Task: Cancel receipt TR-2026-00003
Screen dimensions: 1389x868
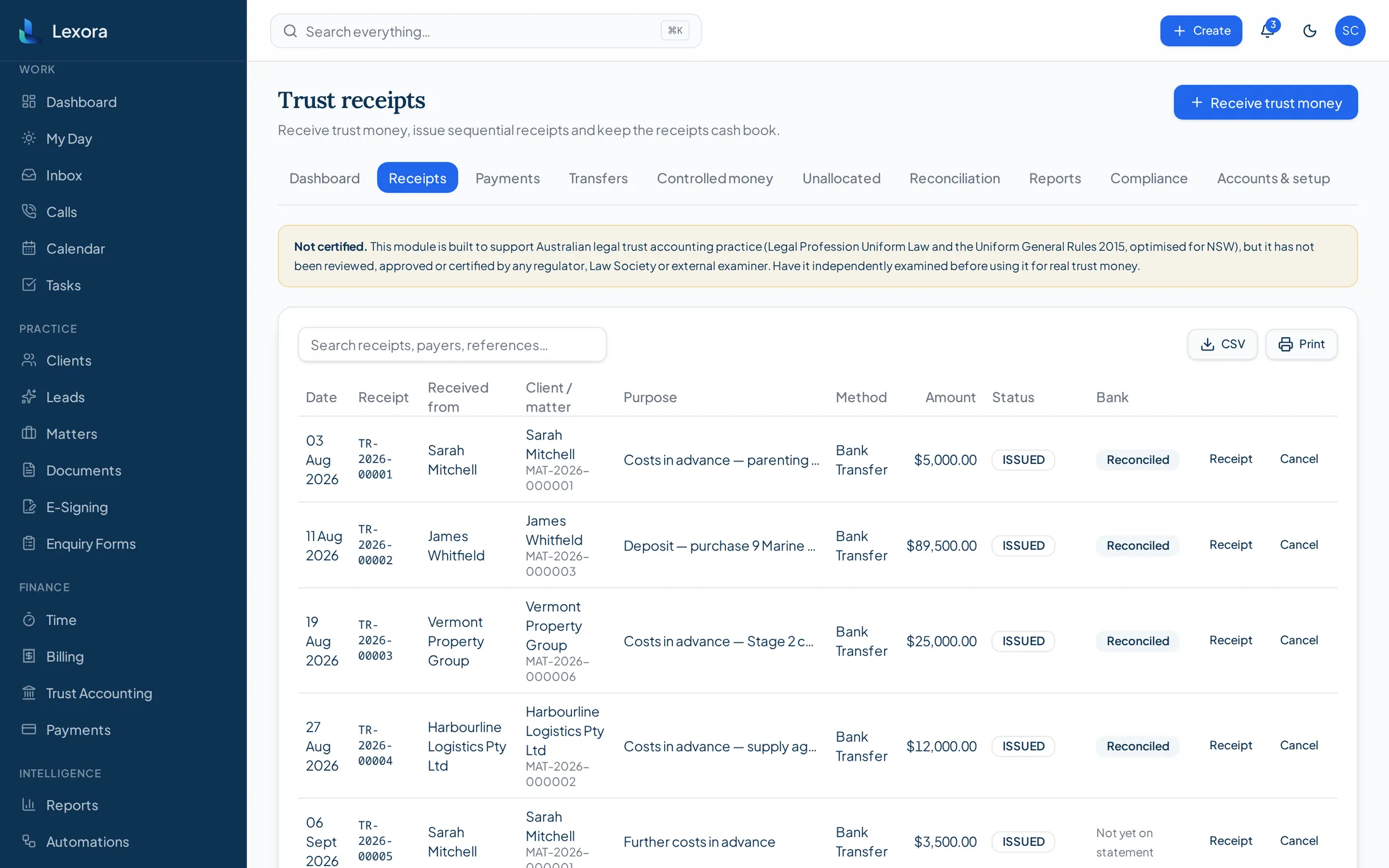Action: [1299, 640]
